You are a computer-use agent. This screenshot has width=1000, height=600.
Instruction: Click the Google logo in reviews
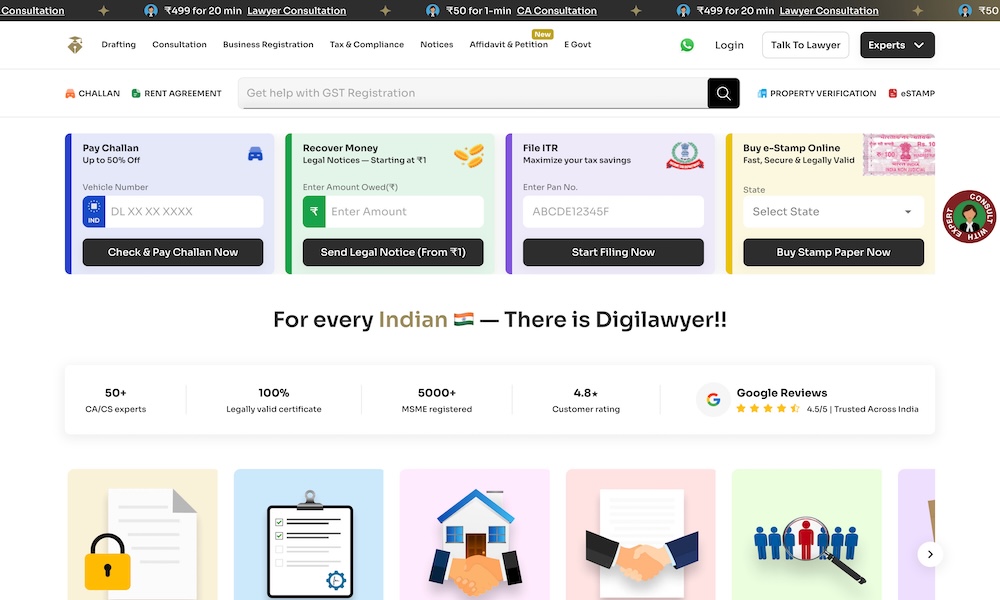(713, 400)
